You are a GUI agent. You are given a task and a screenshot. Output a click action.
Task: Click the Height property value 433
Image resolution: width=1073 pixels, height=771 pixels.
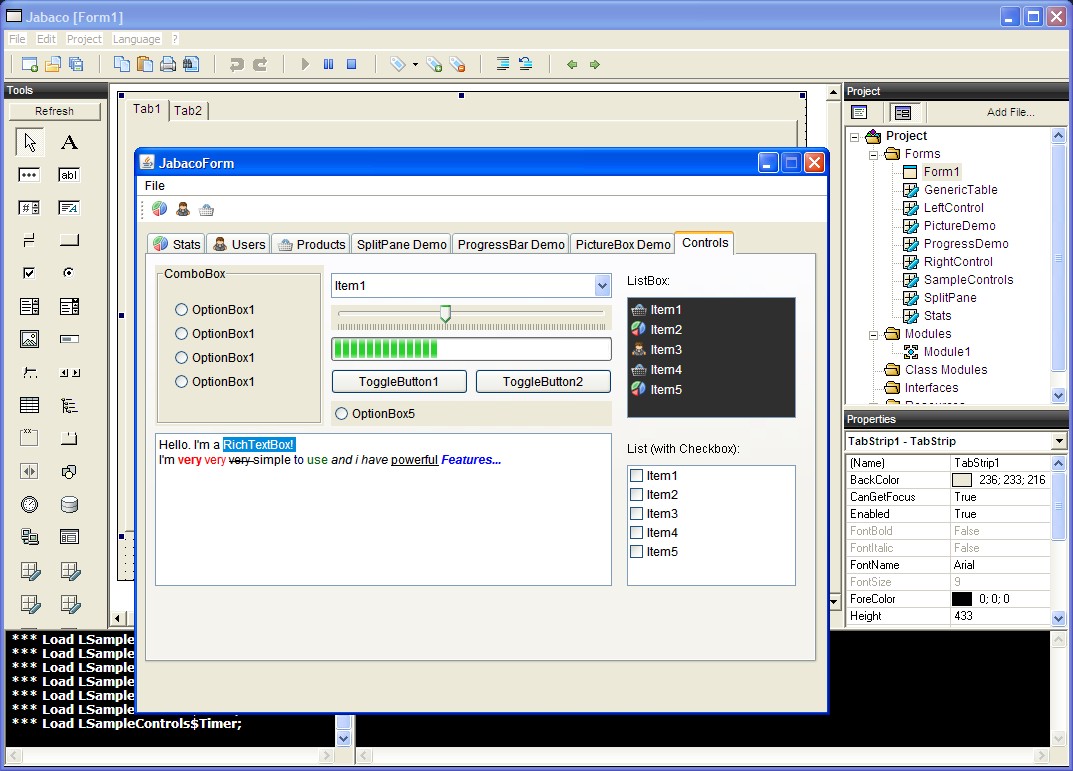[x=1000, y=616]
